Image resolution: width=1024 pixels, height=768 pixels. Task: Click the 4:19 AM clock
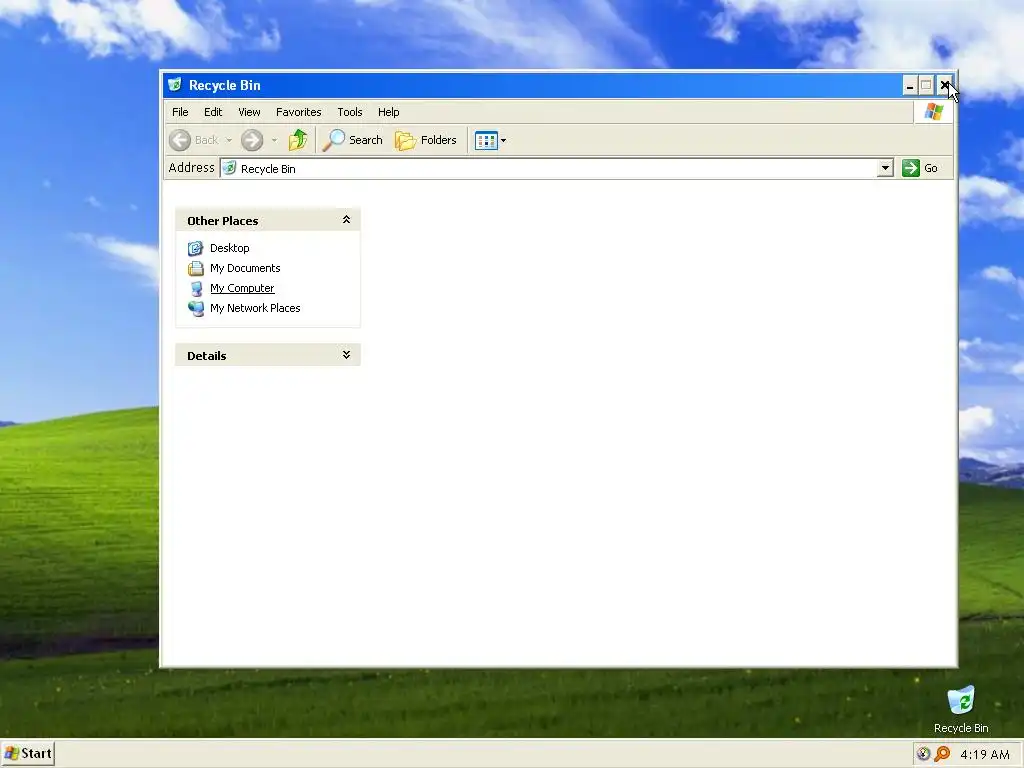click(985, 754)
